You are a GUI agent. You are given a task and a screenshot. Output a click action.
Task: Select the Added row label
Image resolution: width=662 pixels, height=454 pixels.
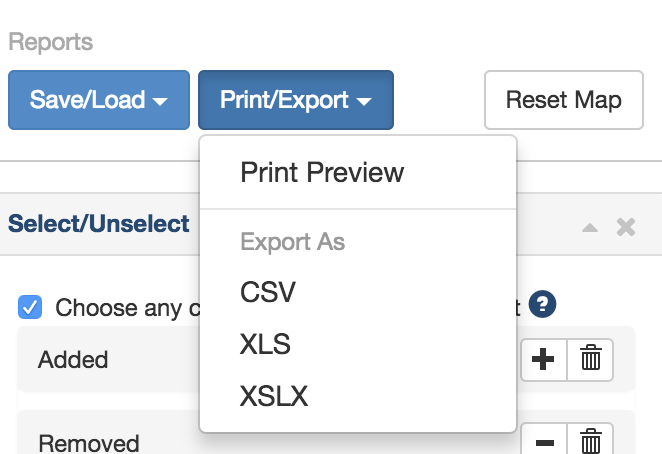pyautogui.click(x=73, y=360)
